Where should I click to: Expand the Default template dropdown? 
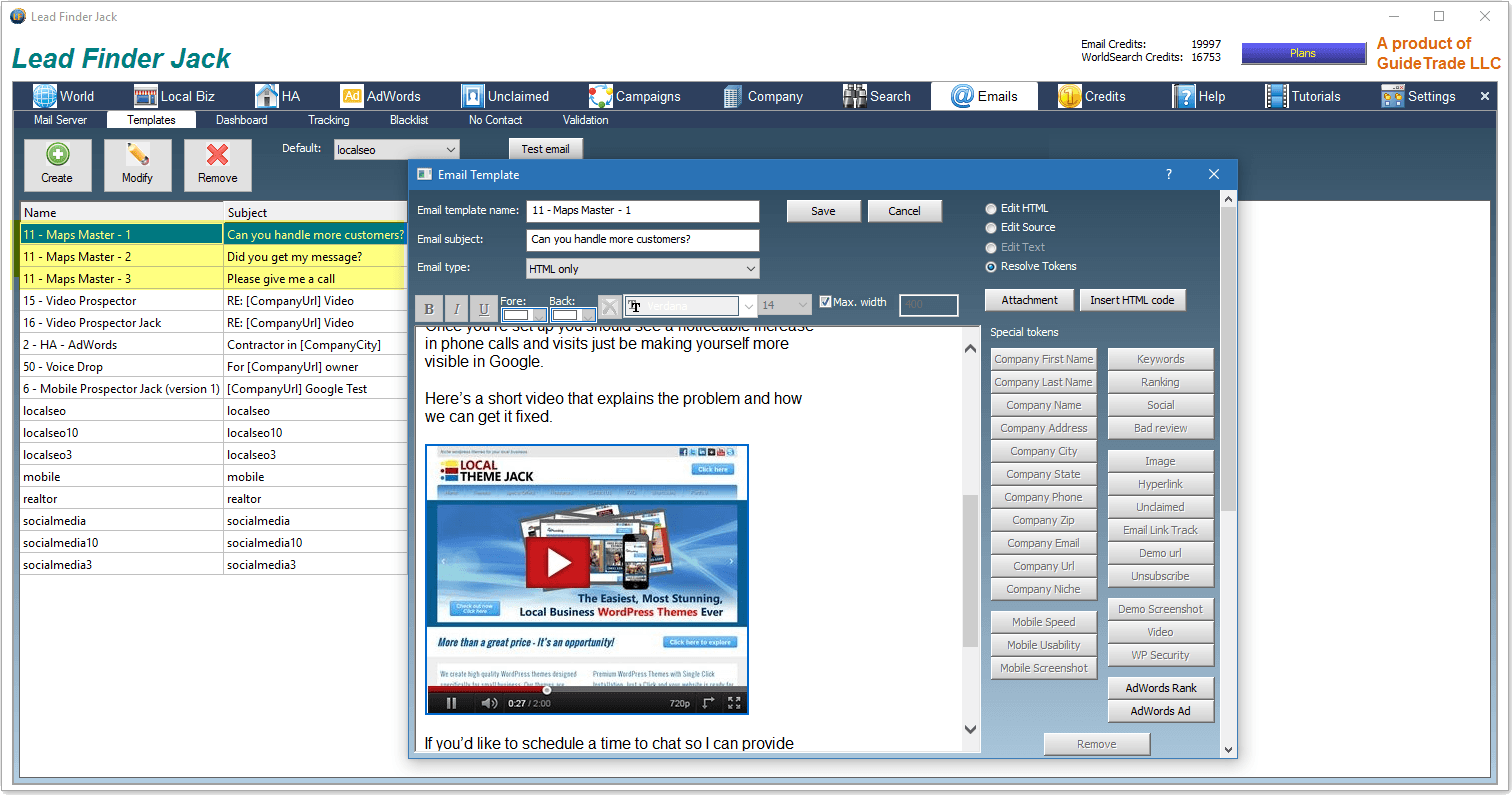(450, 149)
